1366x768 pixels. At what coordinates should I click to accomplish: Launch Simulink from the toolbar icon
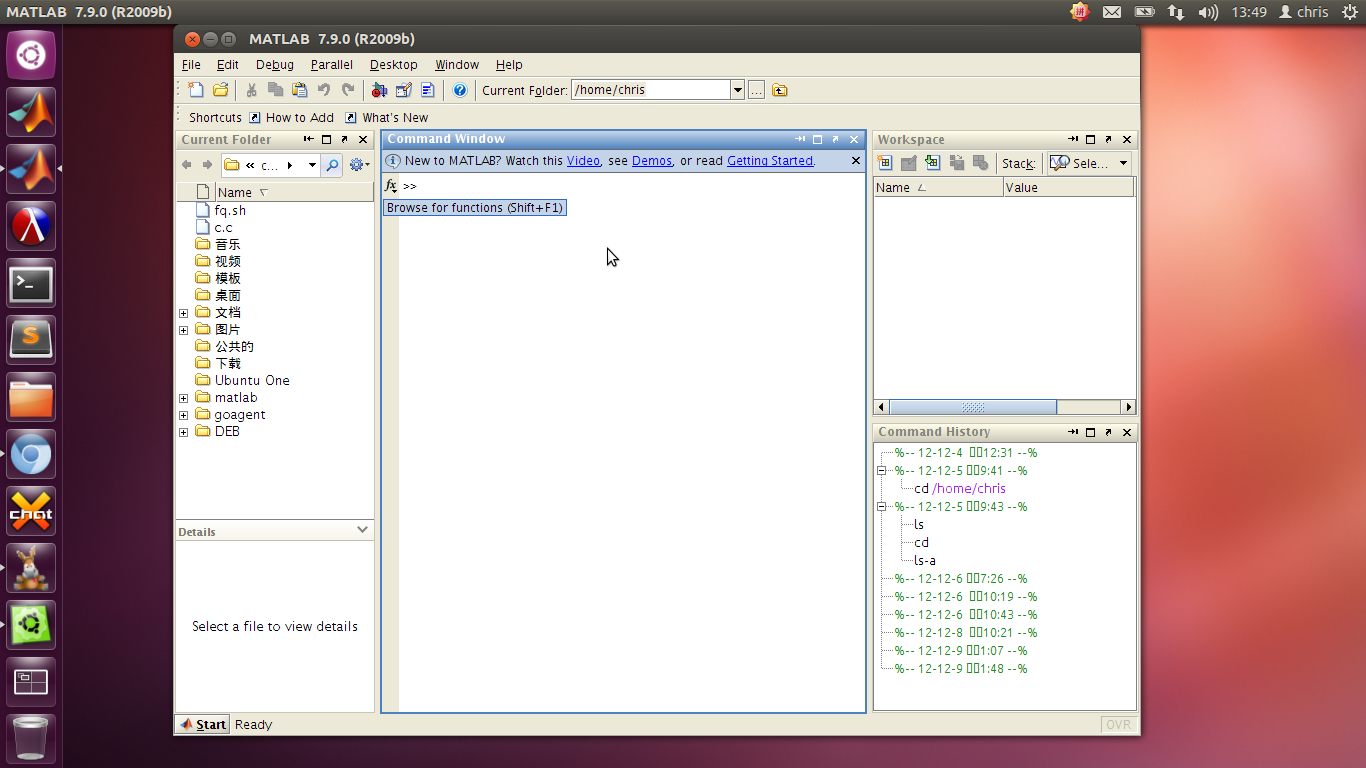point(379,90)
